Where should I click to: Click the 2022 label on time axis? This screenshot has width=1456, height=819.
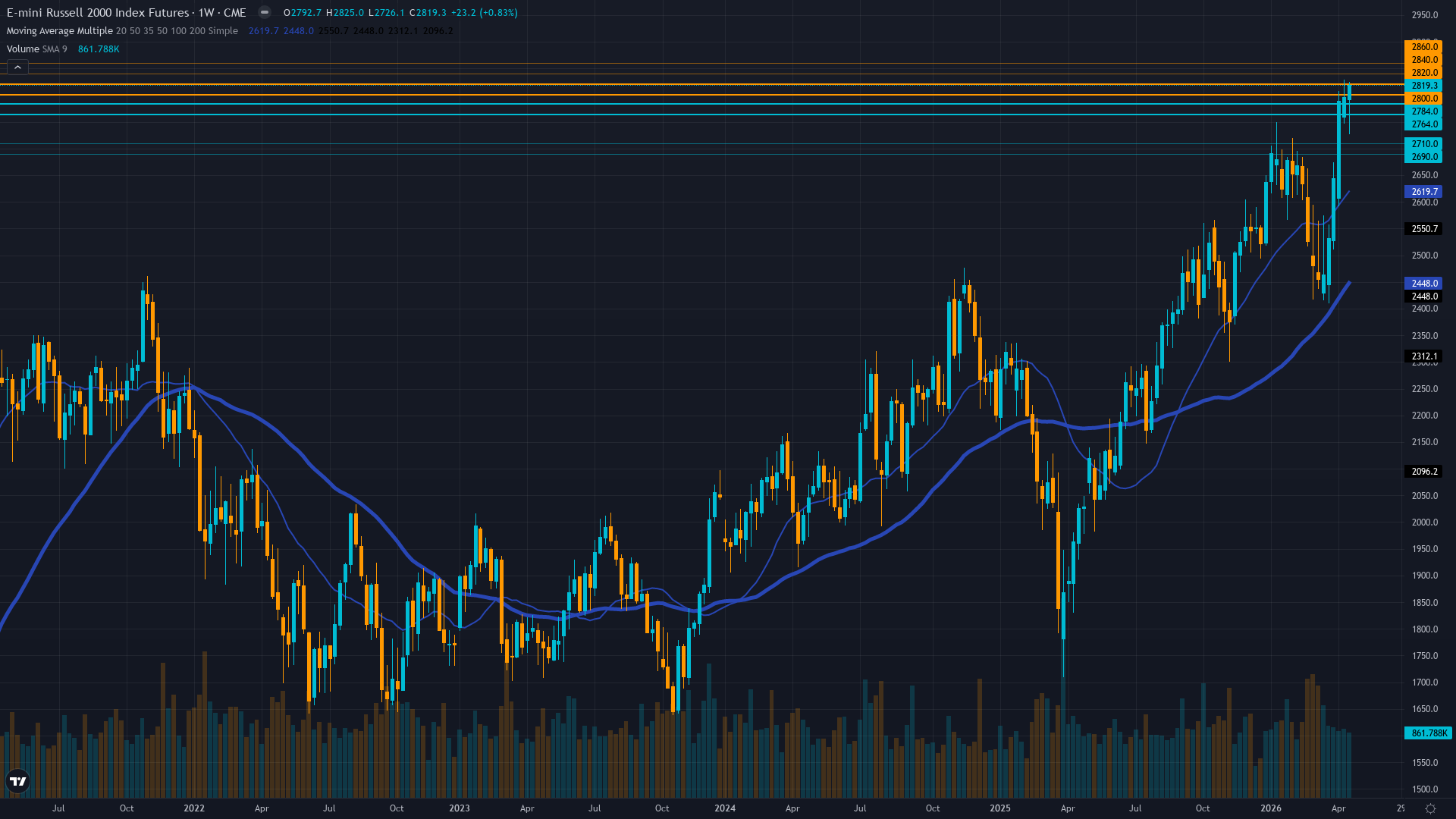[x=194, y=808]
